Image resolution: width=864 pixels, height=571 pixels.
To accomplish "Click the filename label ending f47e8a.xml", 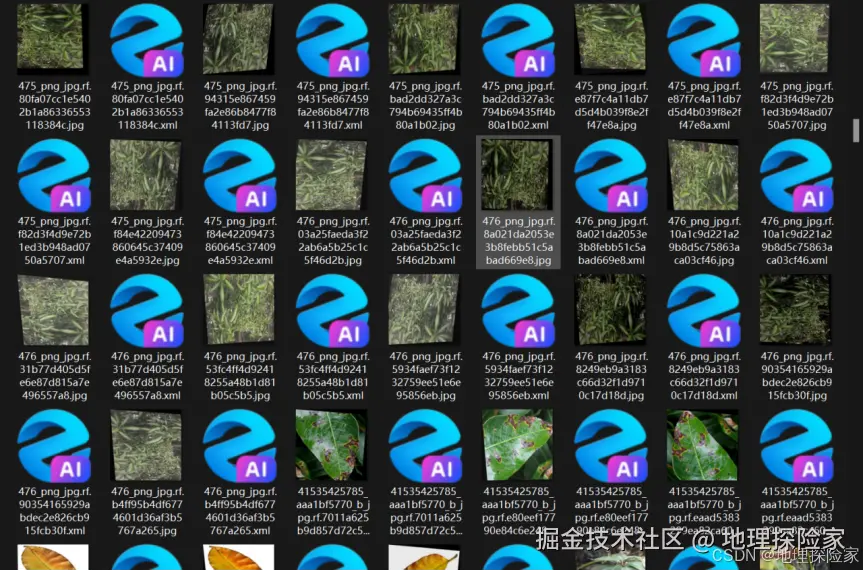I will pyautogui.click(x=704, y=106).
